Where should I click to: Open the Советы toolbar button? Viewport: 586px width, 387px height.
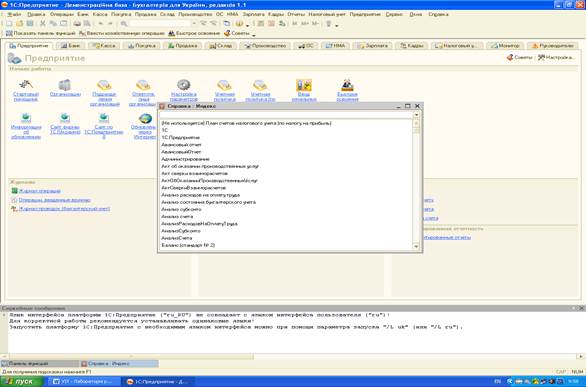(237, 33)
